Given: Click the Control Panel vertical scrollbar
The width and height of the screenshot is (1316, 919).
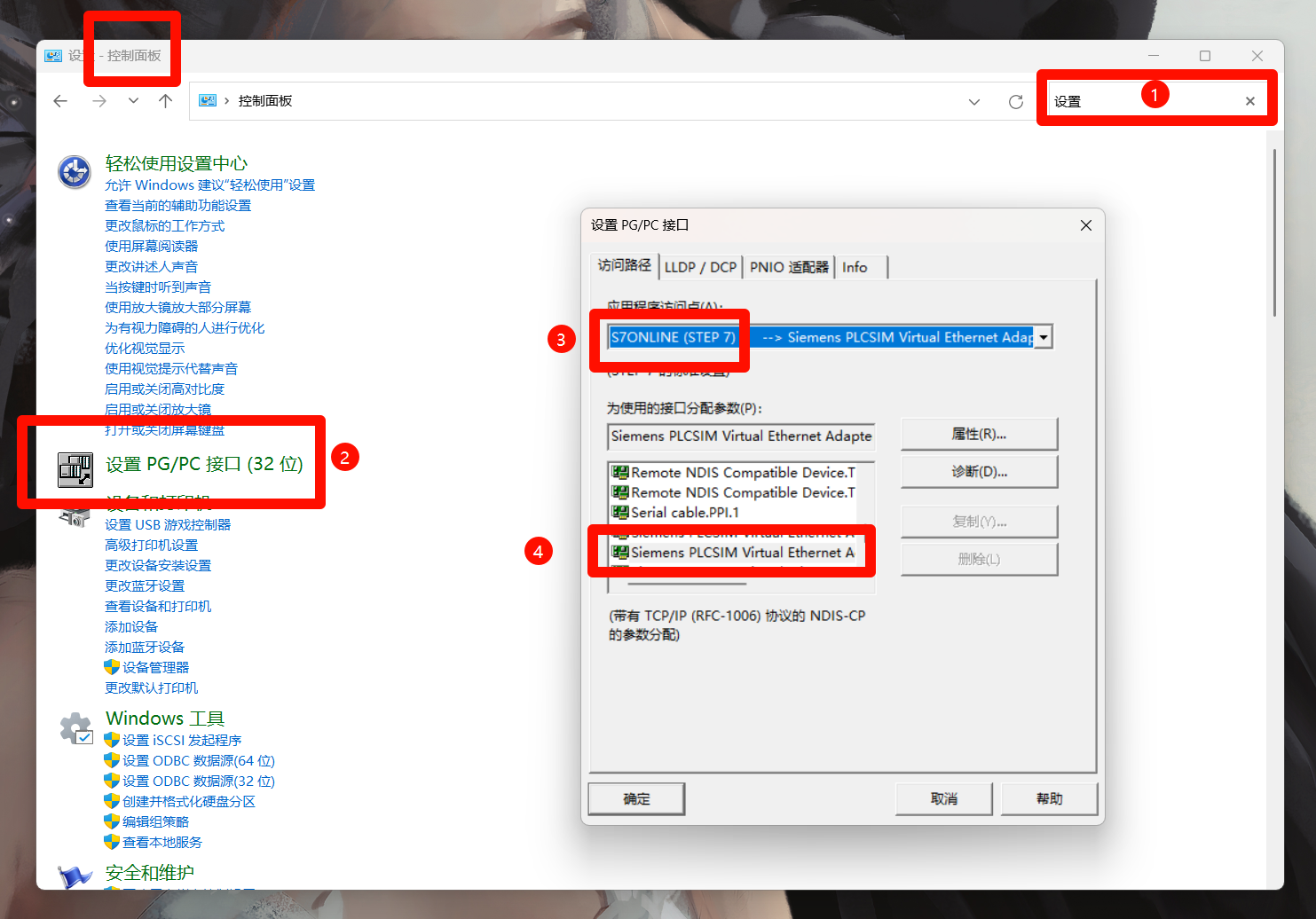Looking at the screenshot, I should 1275,233.
